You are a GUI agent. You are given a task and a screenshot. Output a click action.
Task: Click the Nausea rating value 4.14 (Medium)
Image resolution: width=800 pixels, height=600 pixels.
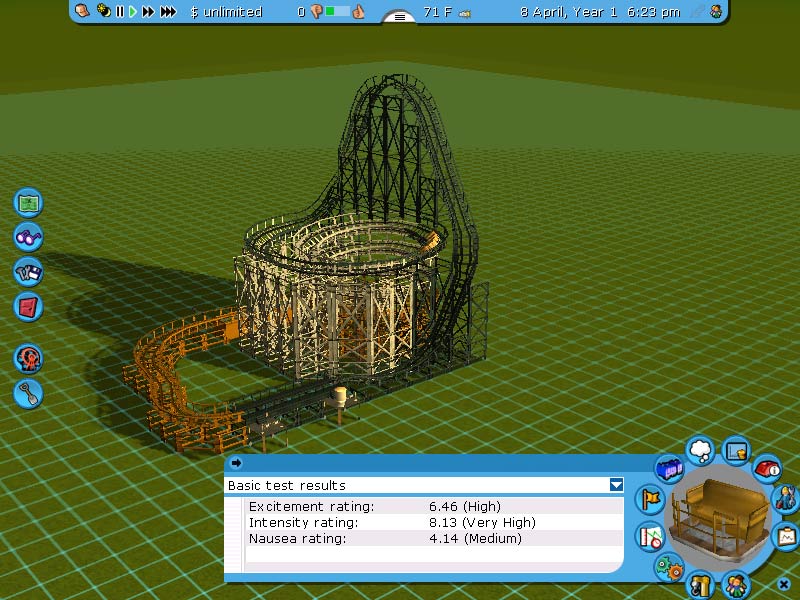pos(475,538)
